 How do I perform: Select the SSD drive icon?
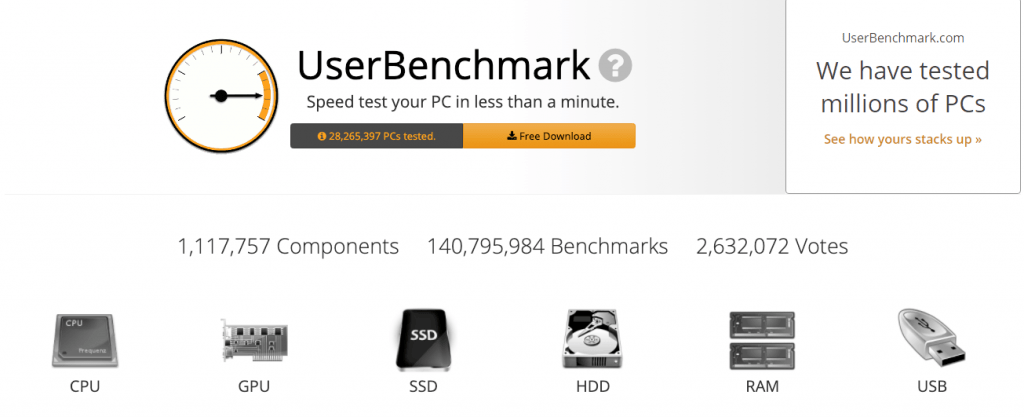click(423, 339)
